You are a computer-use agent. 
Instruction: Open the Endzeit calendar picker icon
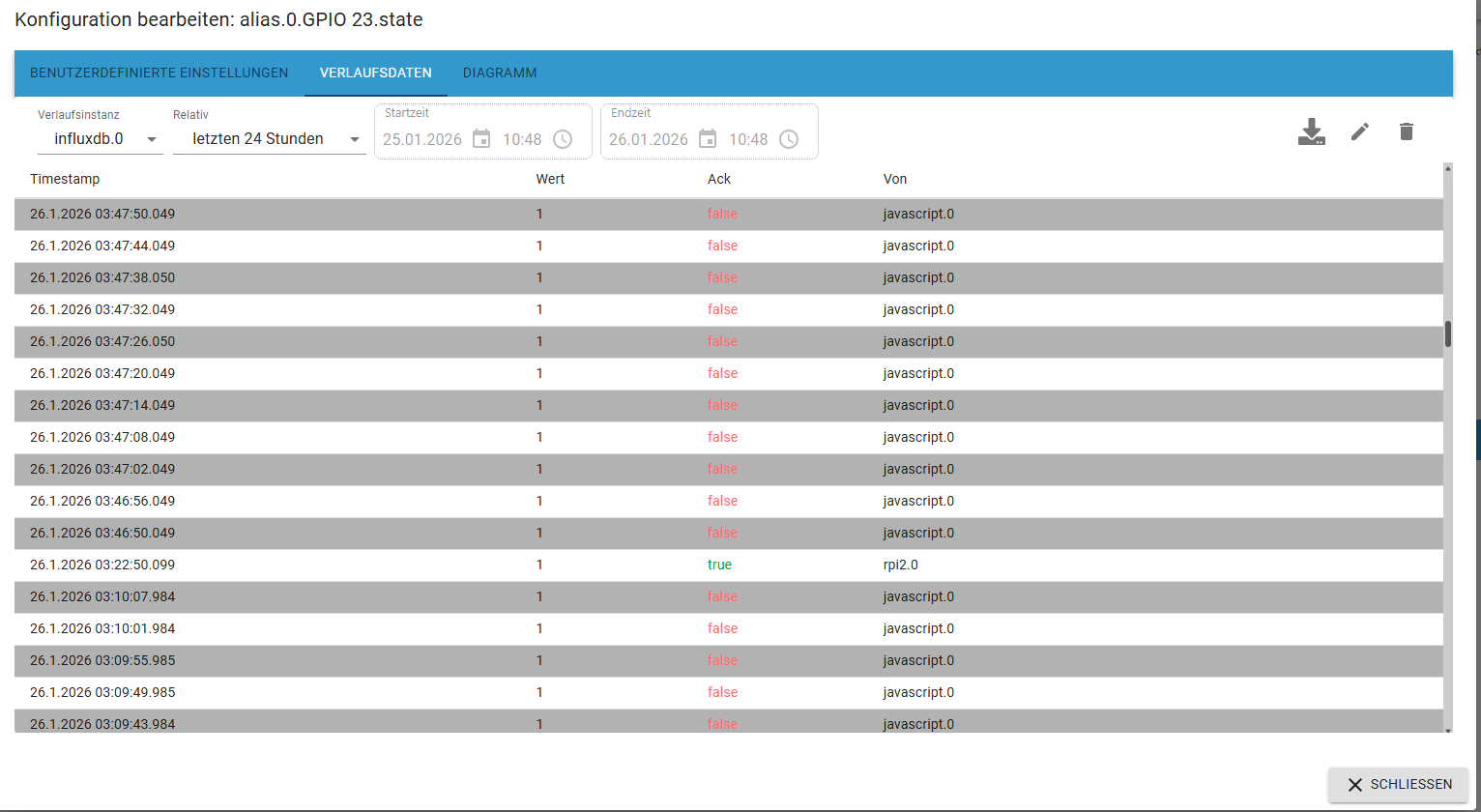point(708,139)
